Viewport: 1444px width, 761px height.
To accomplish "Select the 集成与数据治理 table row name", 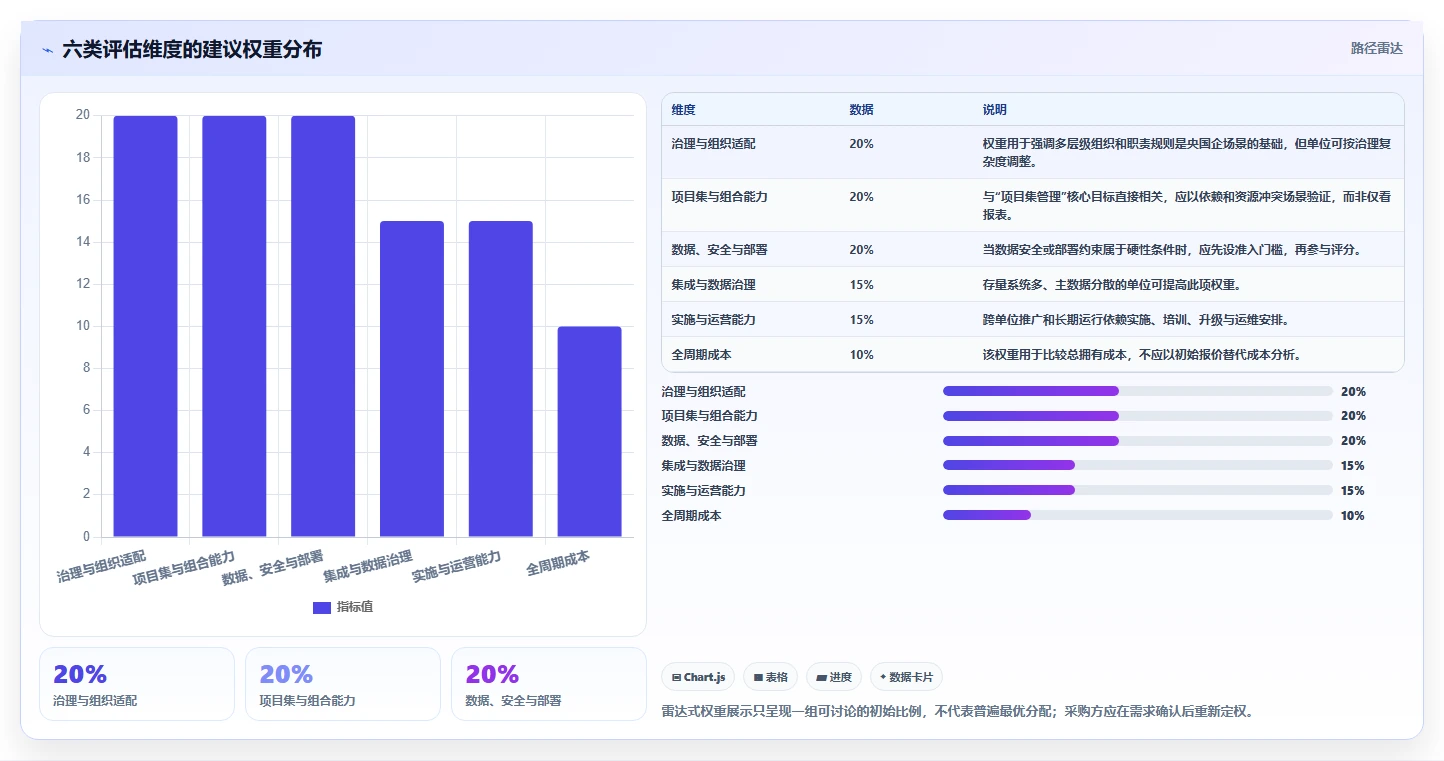I will 714,285.
